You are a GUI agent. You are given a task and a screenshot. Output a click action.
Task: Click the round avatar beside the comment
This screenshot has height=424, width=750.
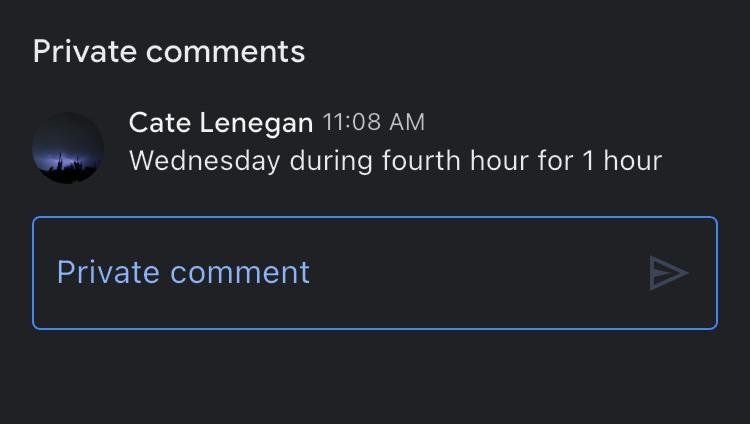click(68, 148)
